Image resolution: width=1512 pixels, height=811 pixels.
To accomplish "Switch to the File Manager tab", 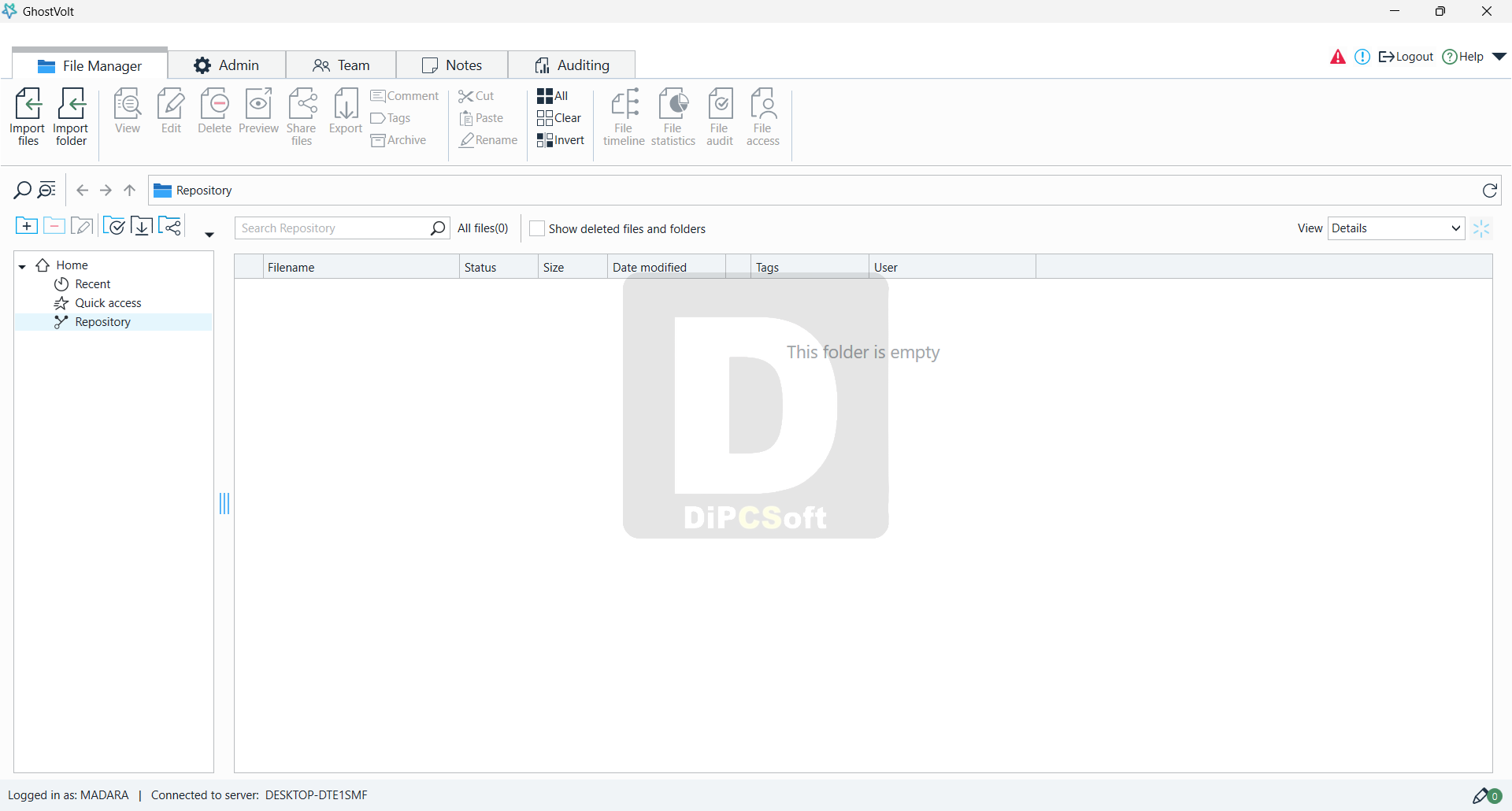I will coord(90,65).
